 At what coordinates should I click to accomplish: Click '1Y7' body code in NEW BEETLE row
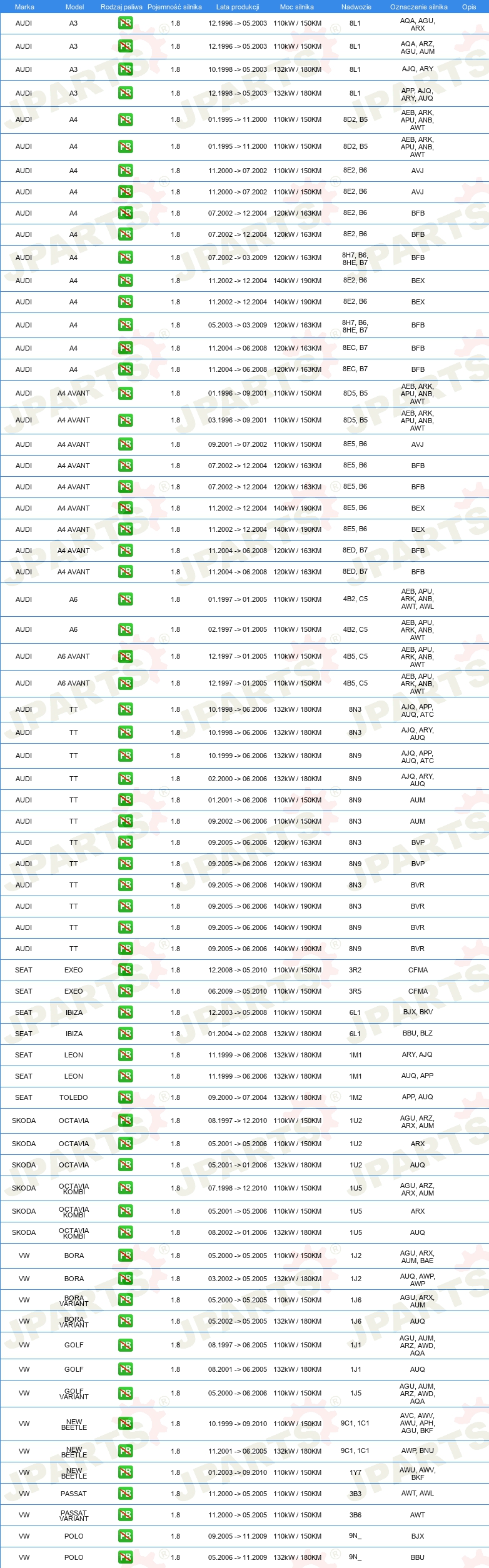[355, 1472]
